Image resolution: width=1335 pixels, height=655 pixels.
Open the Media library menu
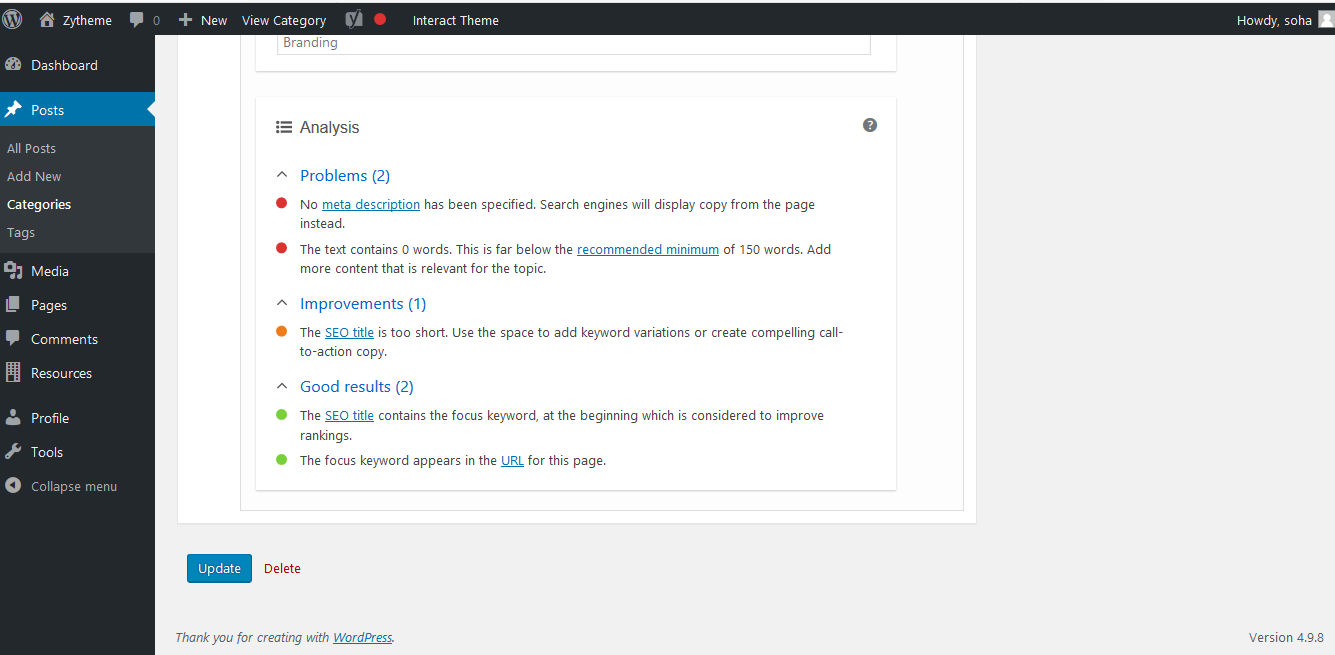pos(77,271)
